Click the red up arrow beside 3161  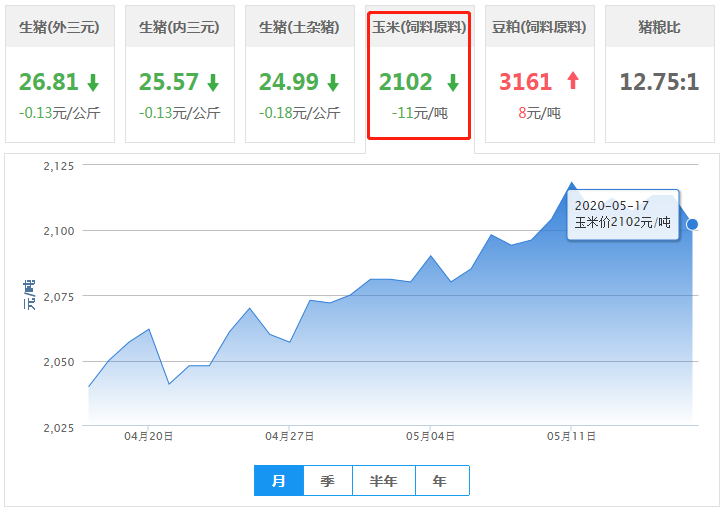pyautogui.click(x=573, y=82)
